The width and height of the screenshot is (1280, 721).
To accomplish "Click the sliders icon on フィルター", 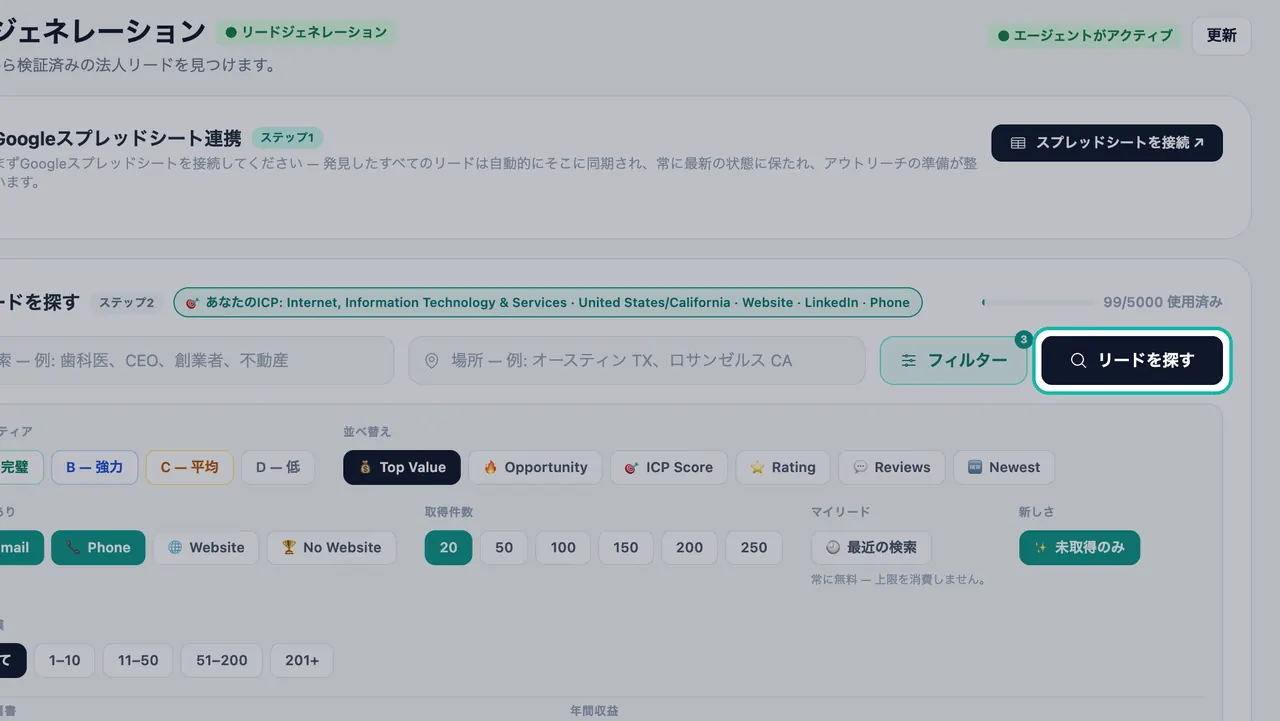I will tap(909, 361).
